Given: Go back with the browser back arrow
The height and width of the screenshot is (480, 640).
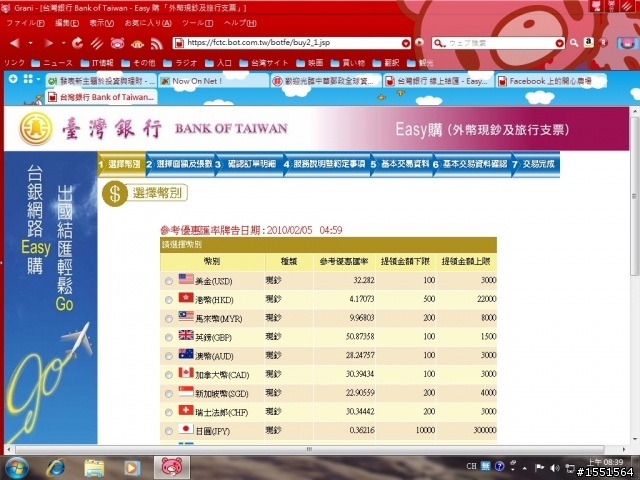Looking at the screenshot, I should [x=15, y=43].
